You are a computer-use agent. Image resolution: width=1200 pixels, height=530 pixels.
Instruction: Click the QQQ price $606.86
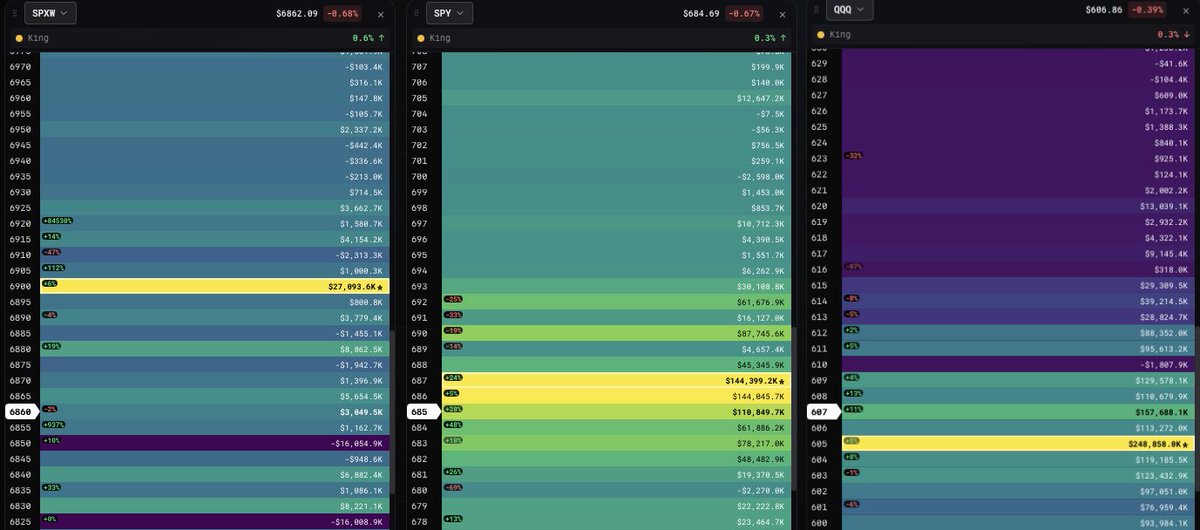point(1103,9)
